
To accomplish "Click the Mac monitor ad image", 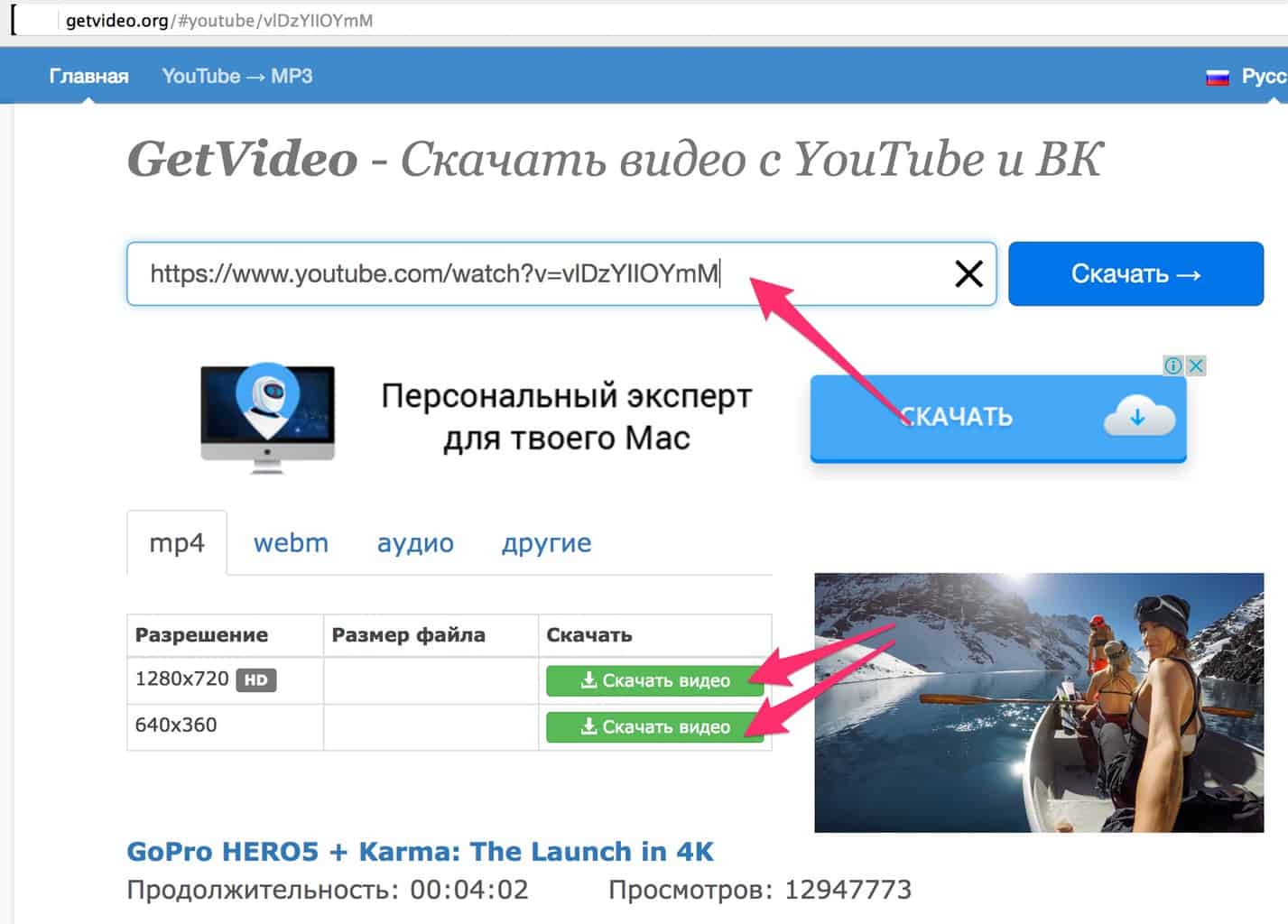I will click(267, 417).
